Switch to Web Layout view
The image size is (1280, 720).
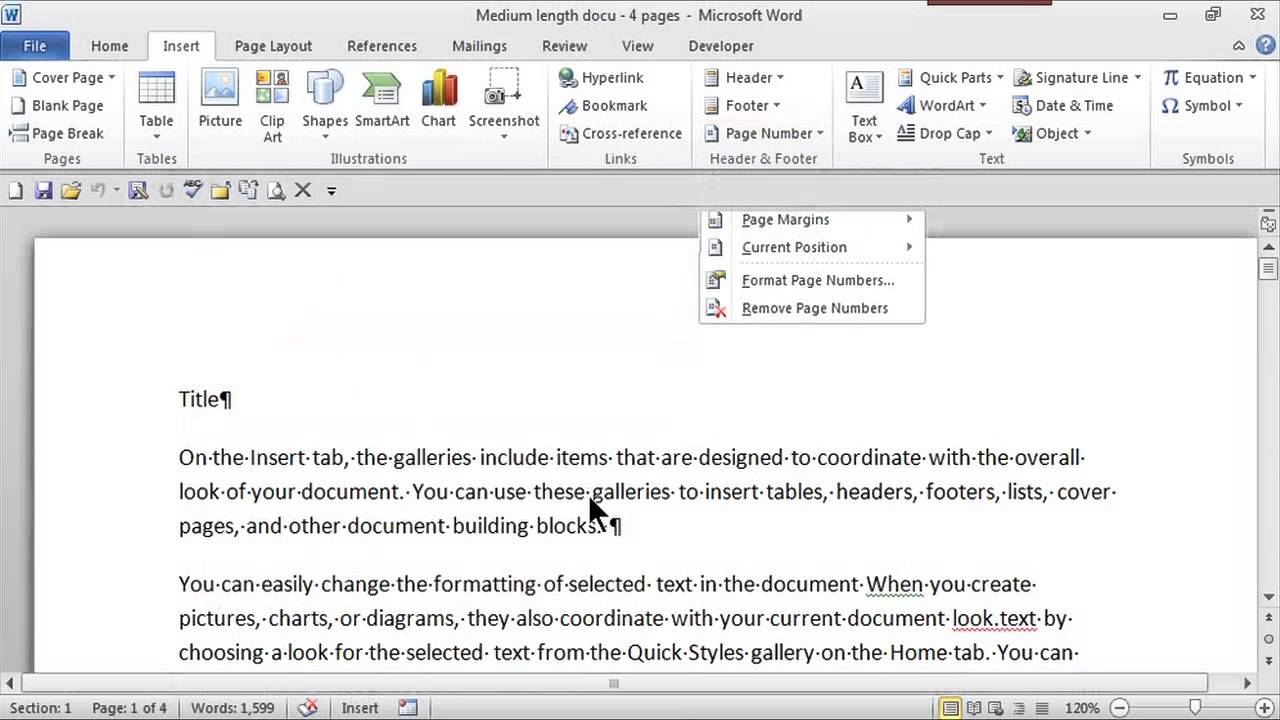tap(995, 708)
